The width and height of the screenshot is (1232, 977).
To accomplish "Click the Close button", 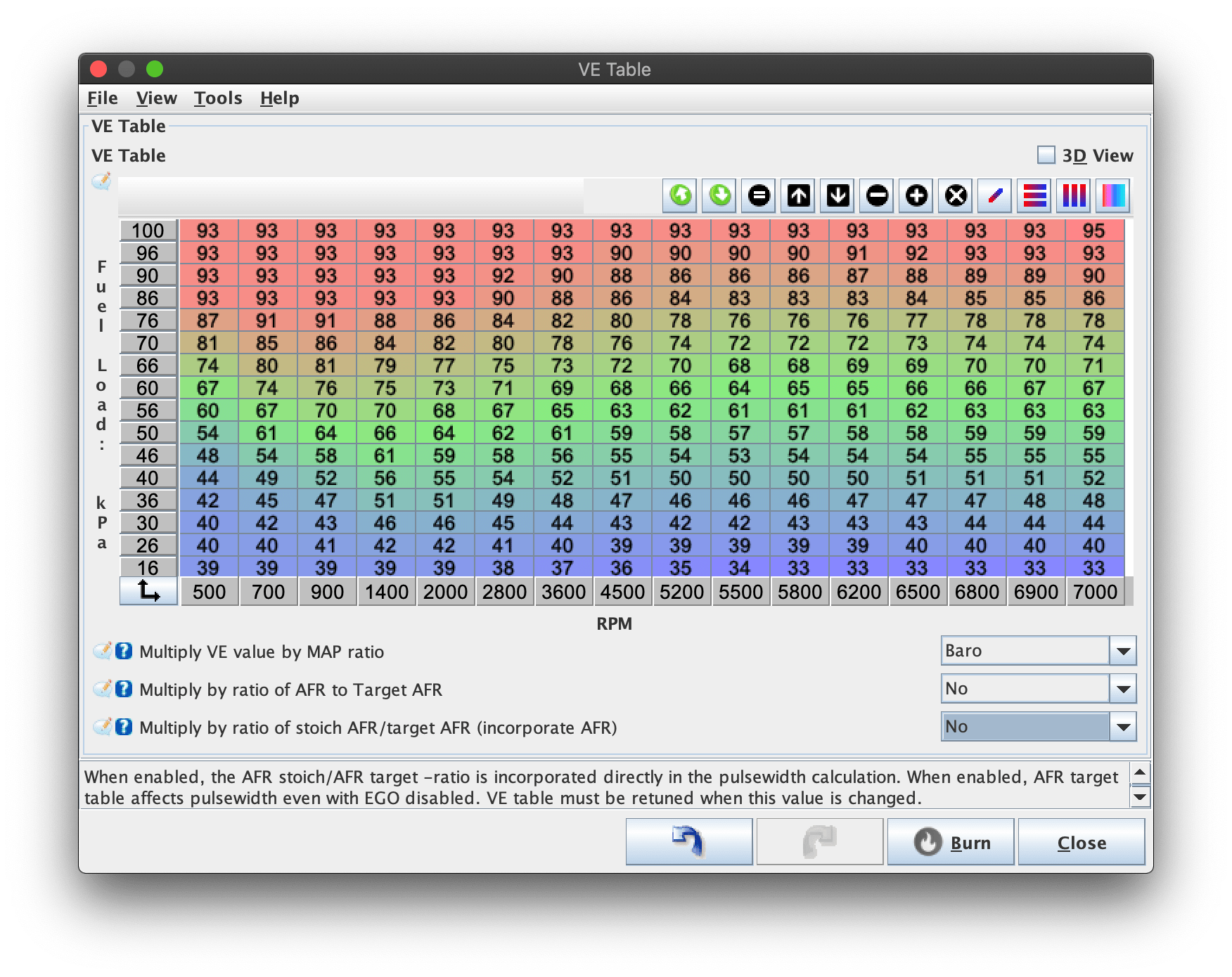I will (x=1082, y=841).
